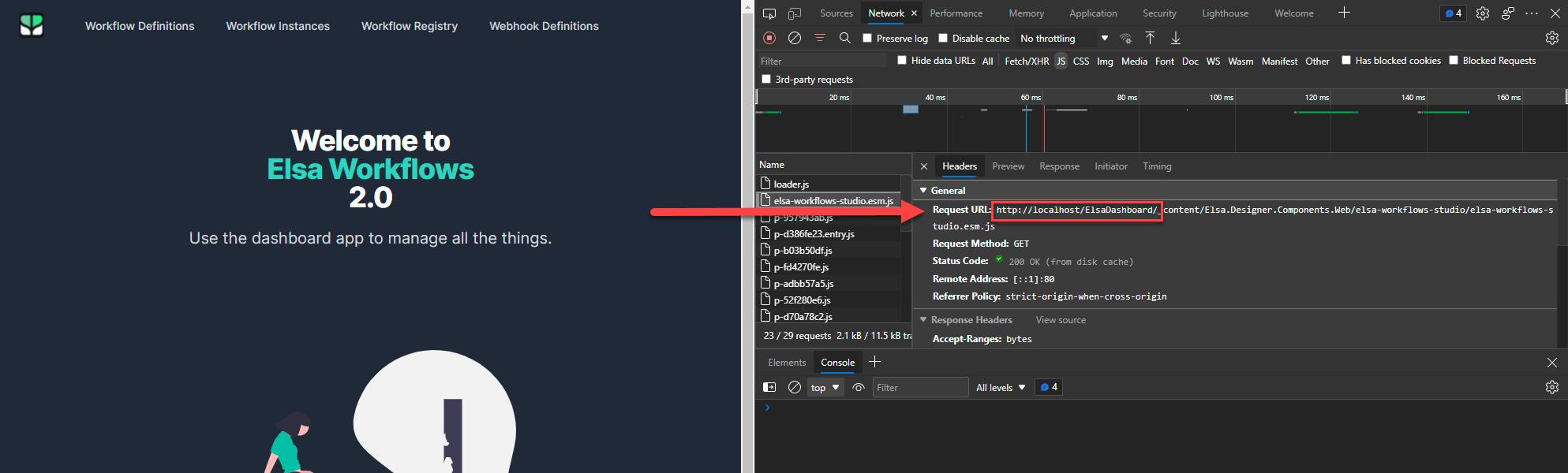Open network search magnifier

click(x=844, y=38)
